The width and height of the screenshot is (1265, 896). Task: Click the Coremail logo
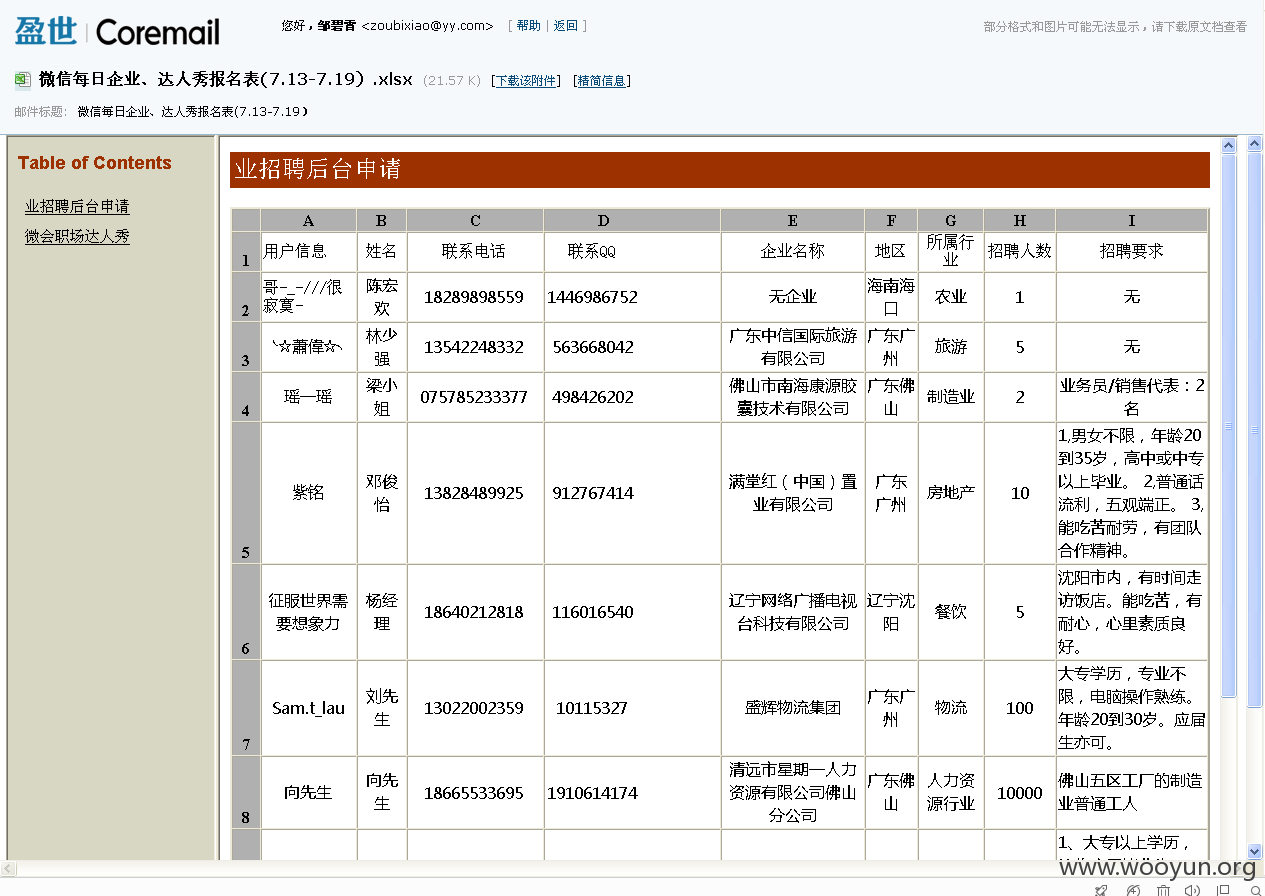117,31
